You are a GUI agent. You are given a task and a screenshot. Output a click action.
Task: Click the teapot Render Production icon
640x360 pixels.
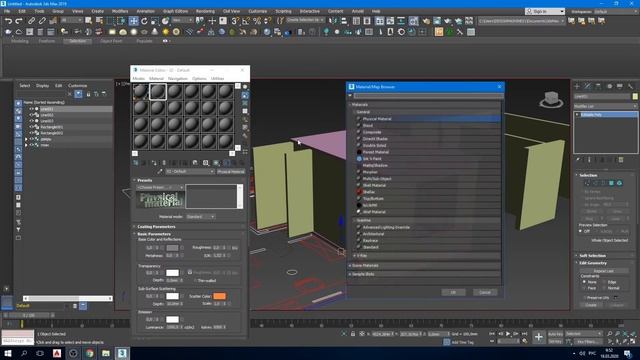(448, 21)
